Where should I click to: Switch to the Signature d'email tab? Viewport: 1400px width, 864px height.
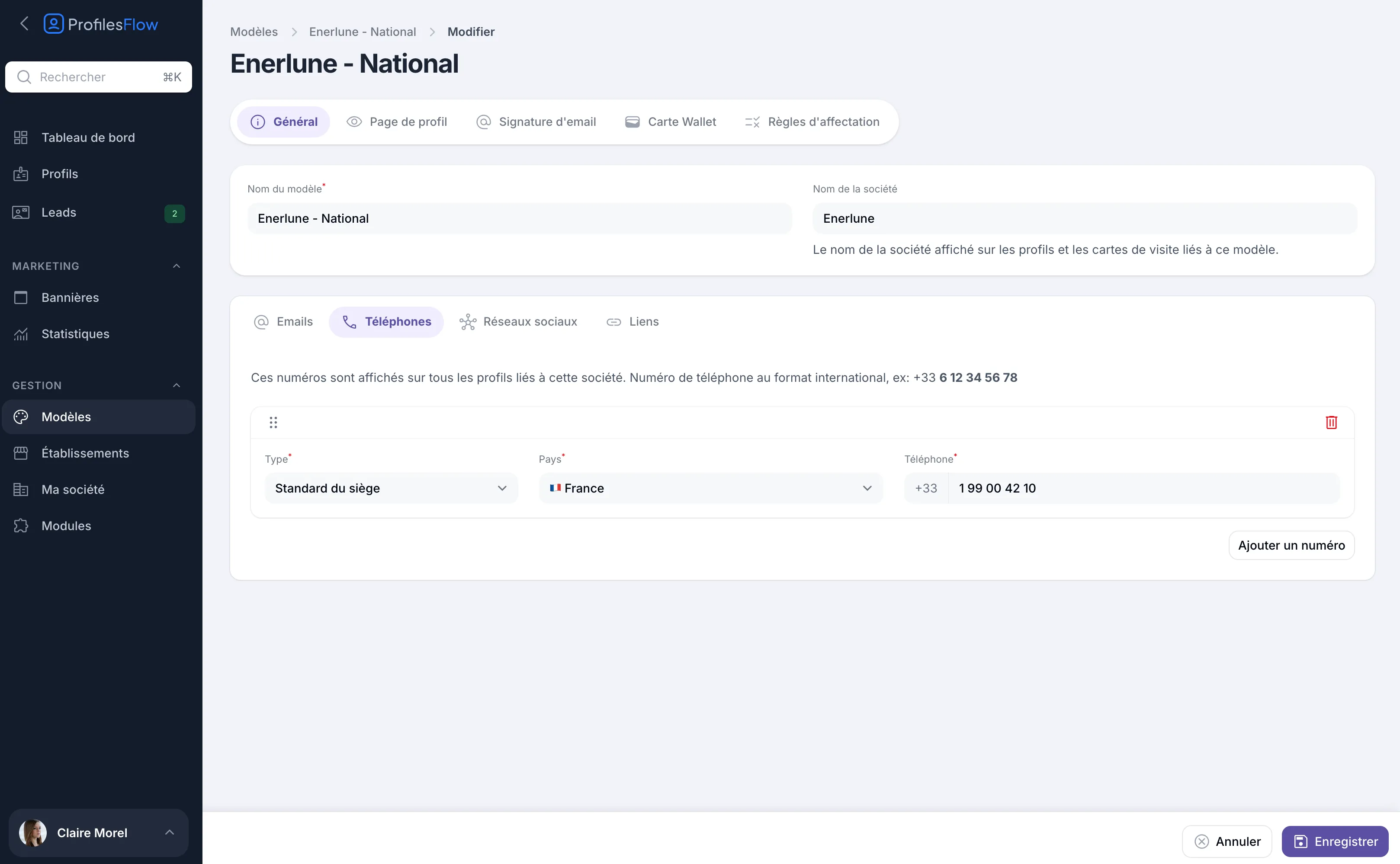(x=536, y=122)
